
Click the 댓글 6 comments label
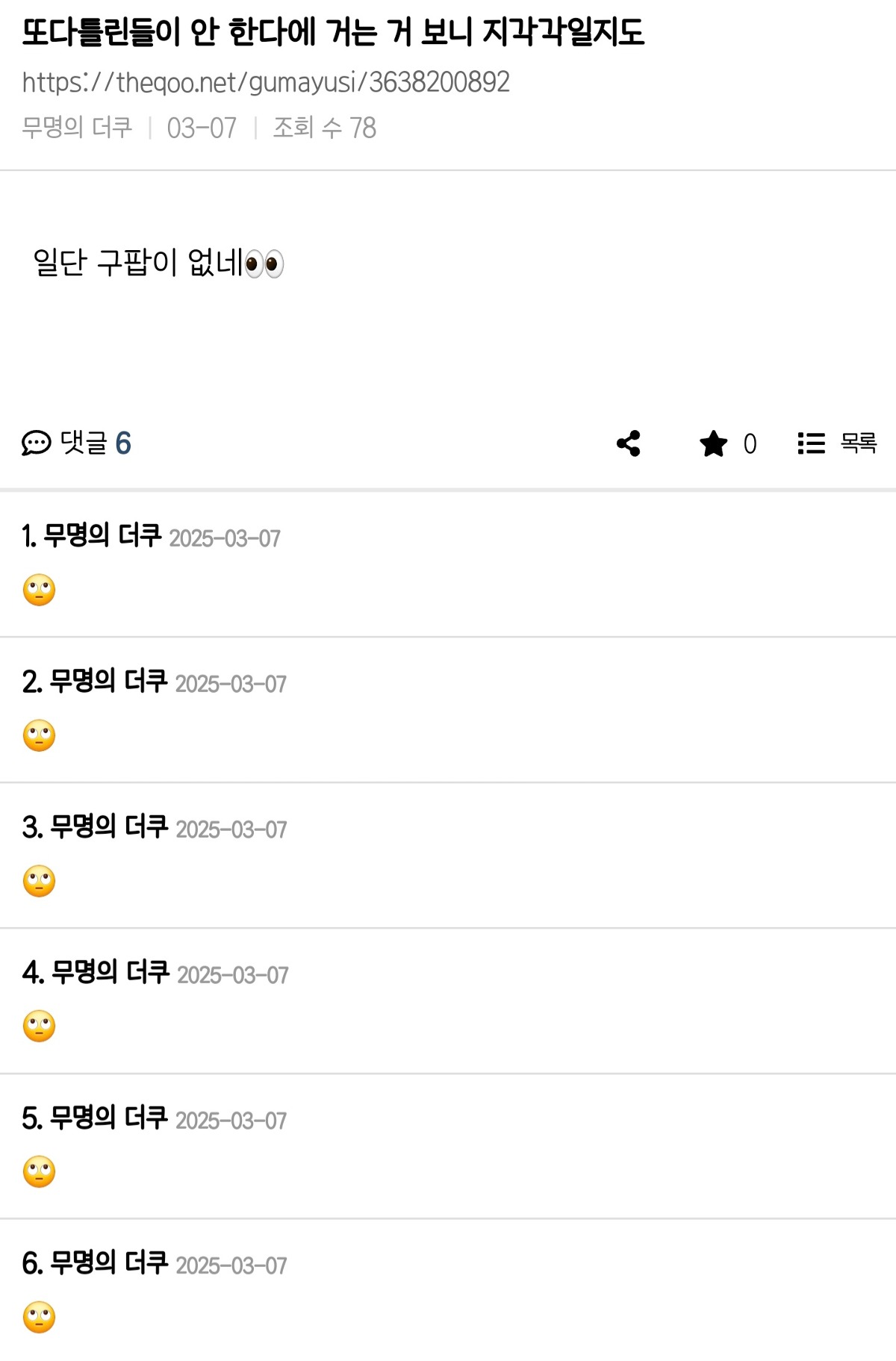tap(96, 443)
